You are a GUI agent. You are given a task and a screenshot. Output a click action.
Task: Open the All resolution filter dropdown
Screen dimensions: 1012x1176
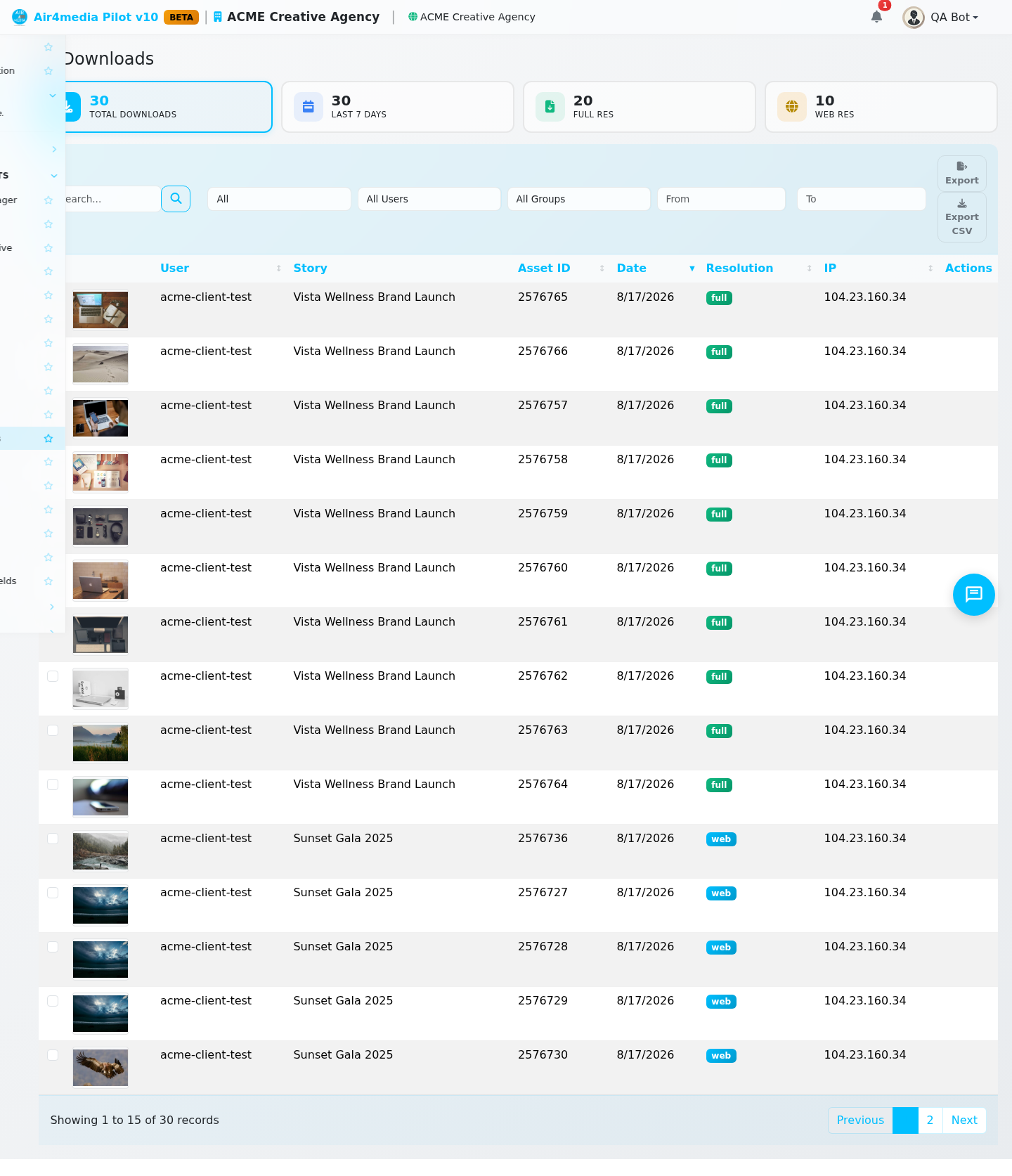point(279,199)
